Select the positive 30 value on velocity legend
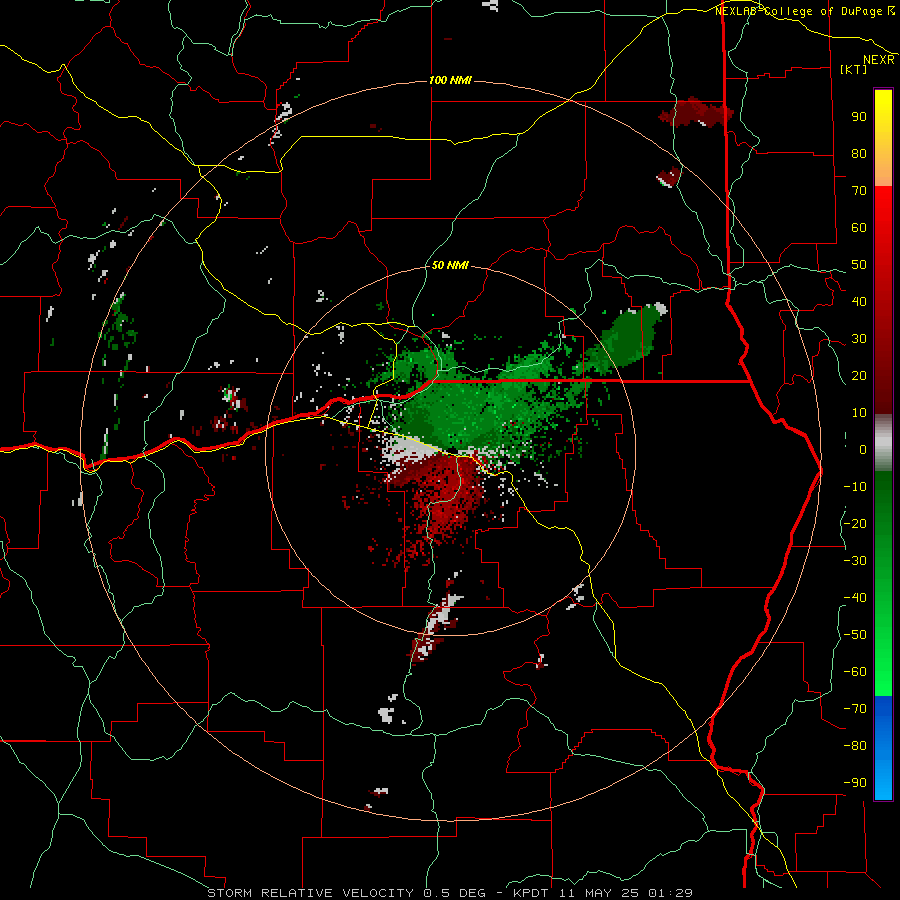900x900 pixels. point(859,339)
